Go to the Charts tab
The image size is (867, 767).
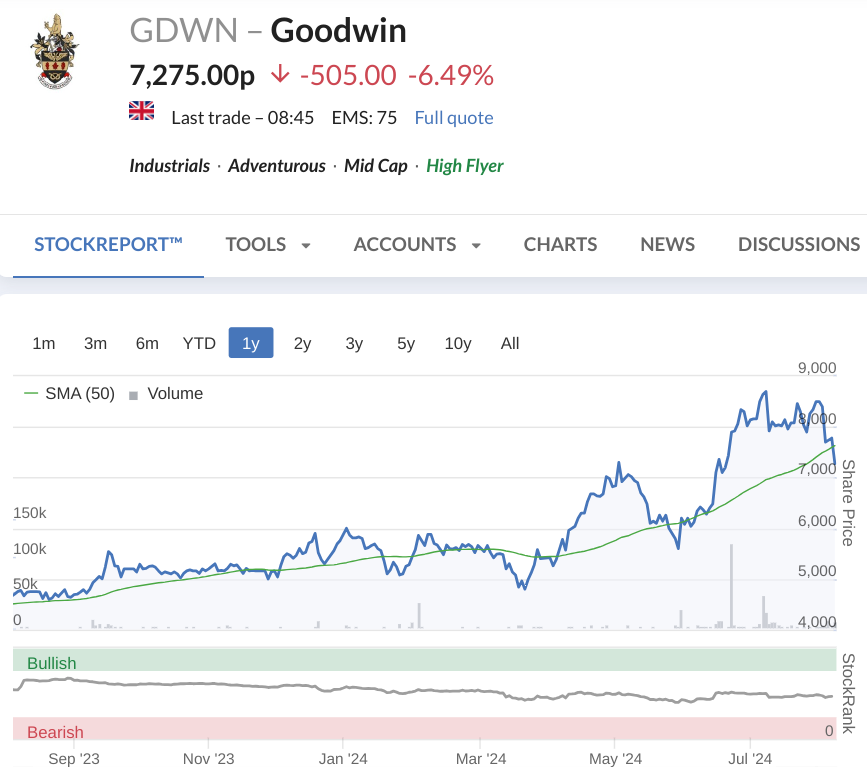[x=560, y=244]
